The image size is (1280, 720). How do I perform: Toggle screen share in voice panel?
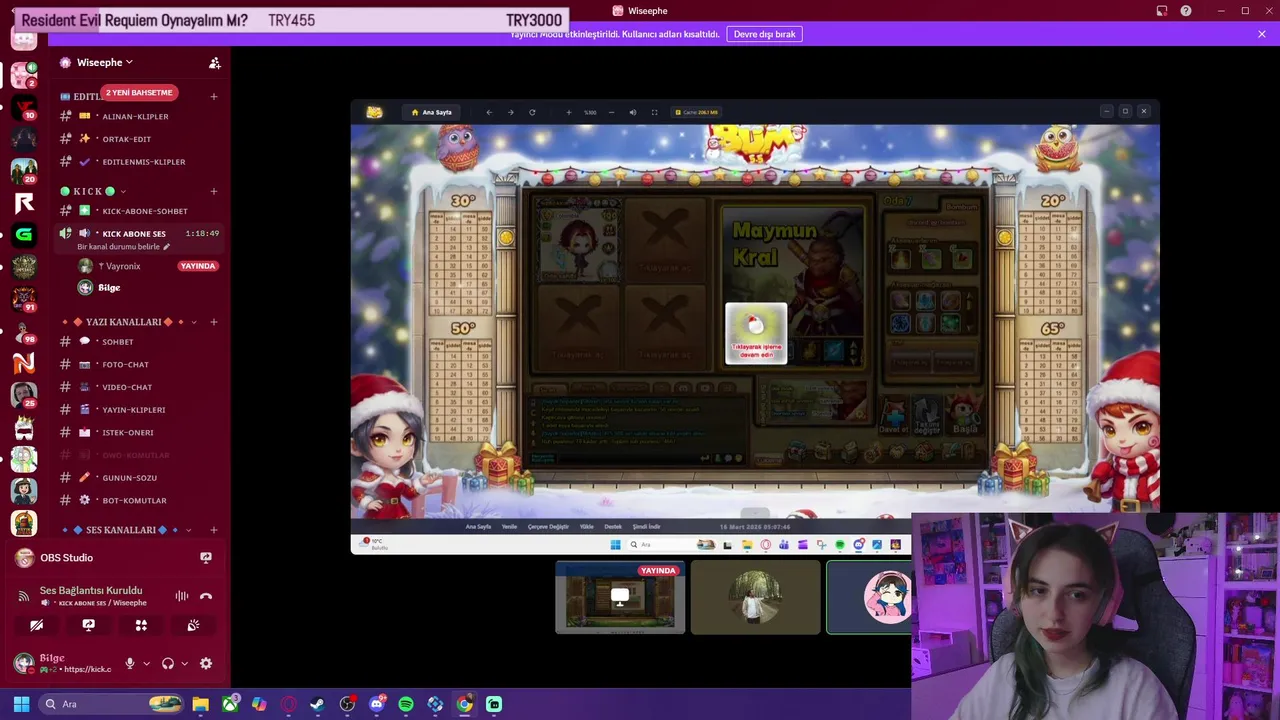click(x=89, y=625)
